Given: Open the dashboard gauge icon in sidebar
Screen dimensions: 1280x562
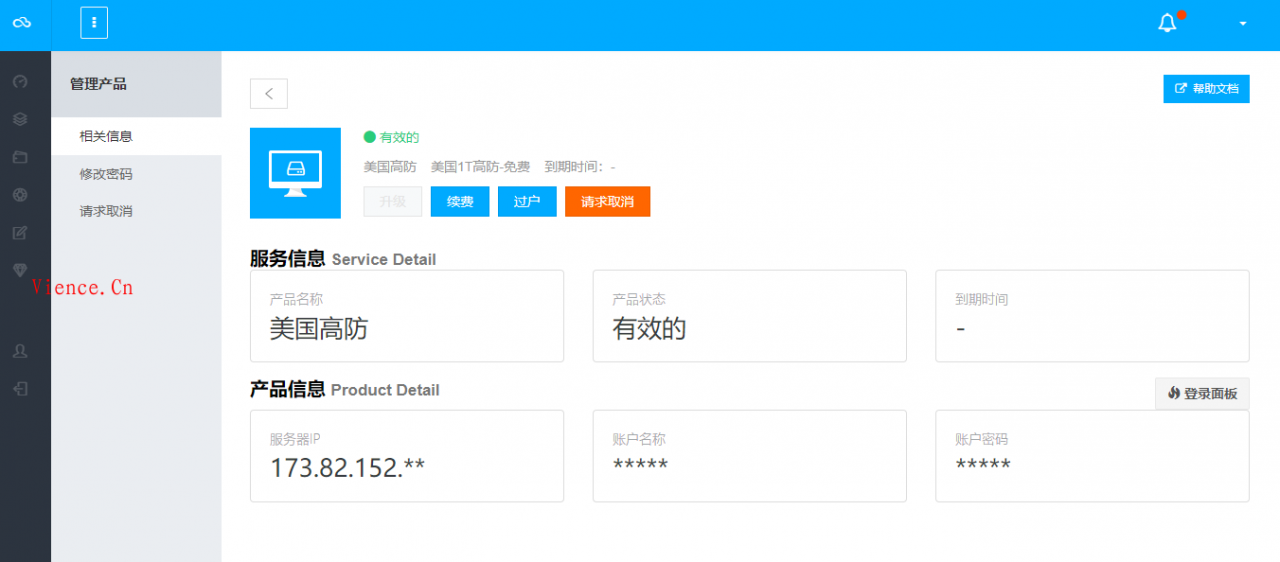Looking at the screenshot, I should click(20, 81).
